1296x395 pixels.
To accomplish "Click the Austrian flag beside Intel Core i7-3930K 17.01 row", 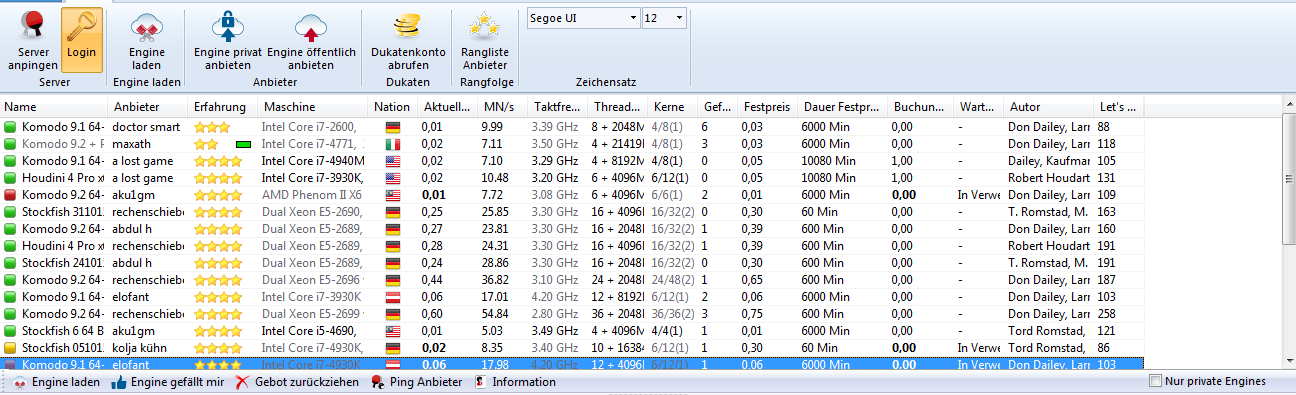I will [392, 297].
